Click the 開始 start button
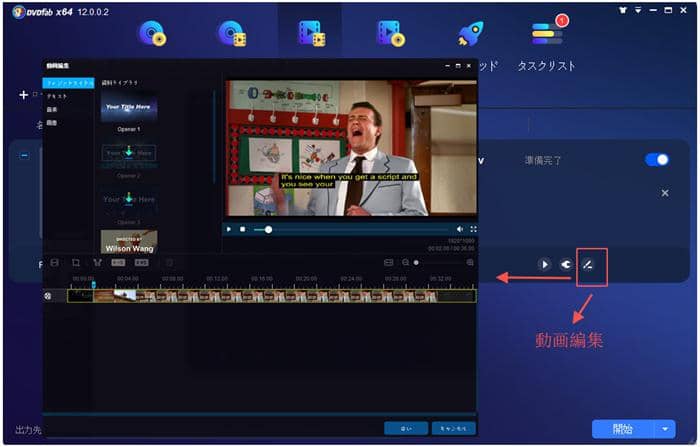Image resolution: width=700 pixels, height=447 pixels. pos(623,429)
